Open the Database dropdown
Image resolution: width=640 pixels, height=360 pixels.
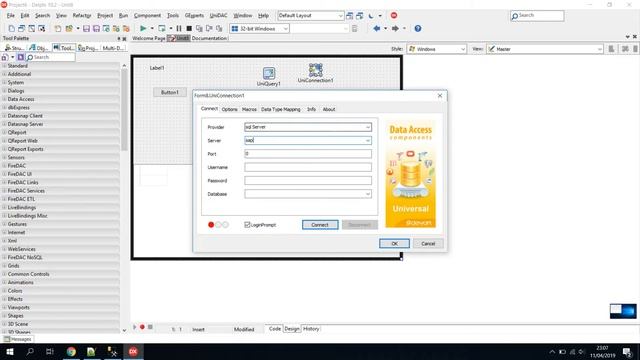(x=368, y=194)
